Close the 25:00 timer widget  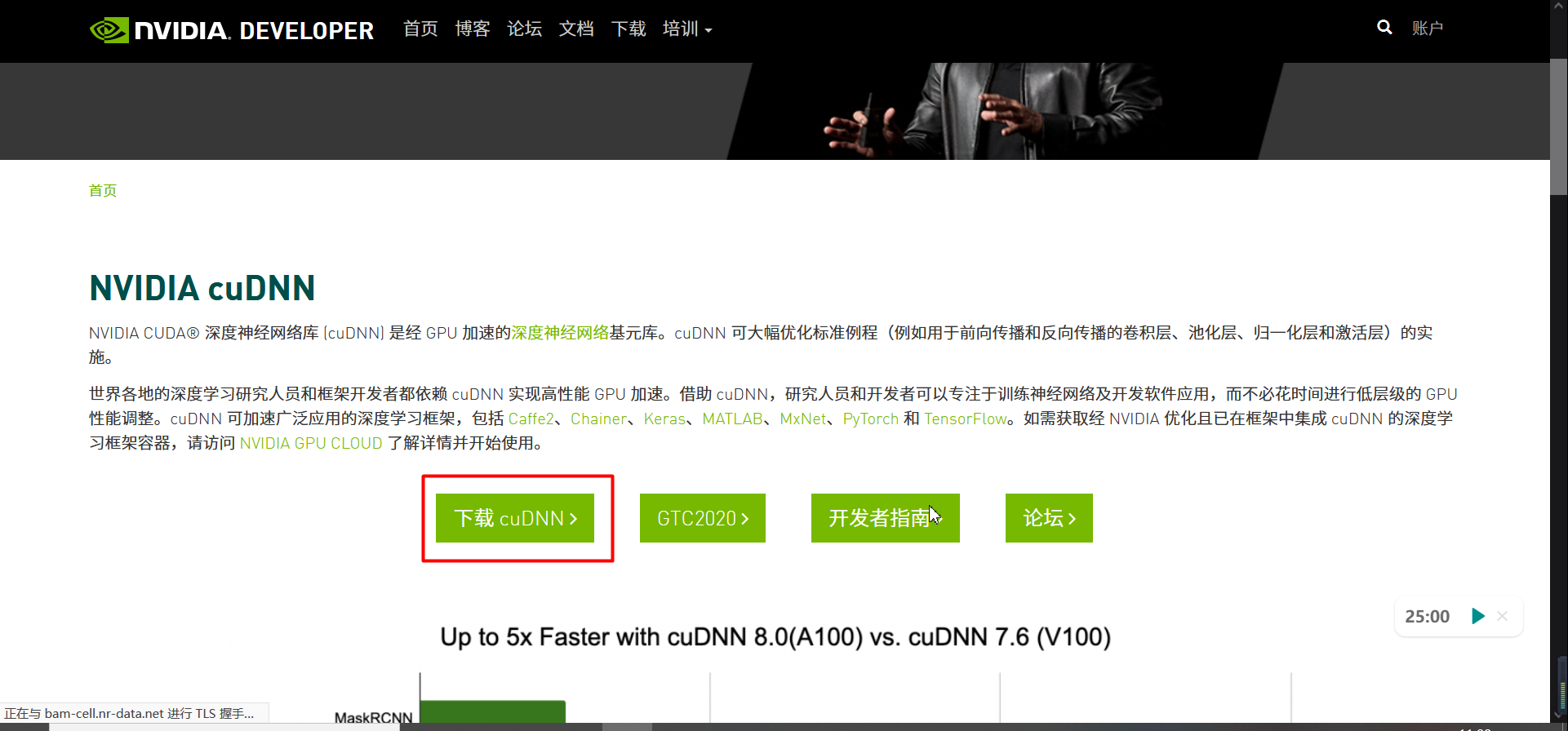[1503, 616]
